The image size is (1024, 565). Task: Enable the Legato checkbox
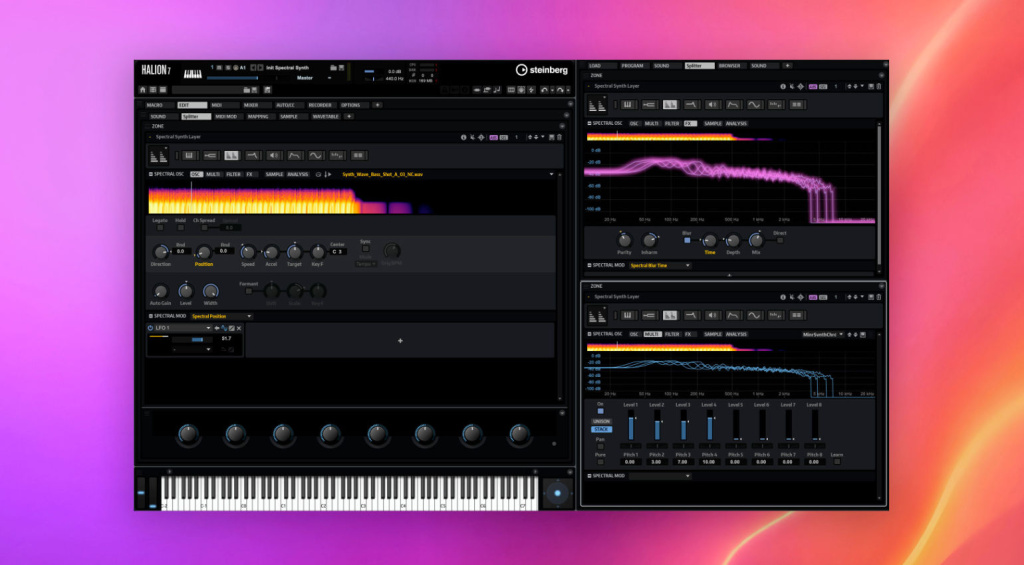160,227
